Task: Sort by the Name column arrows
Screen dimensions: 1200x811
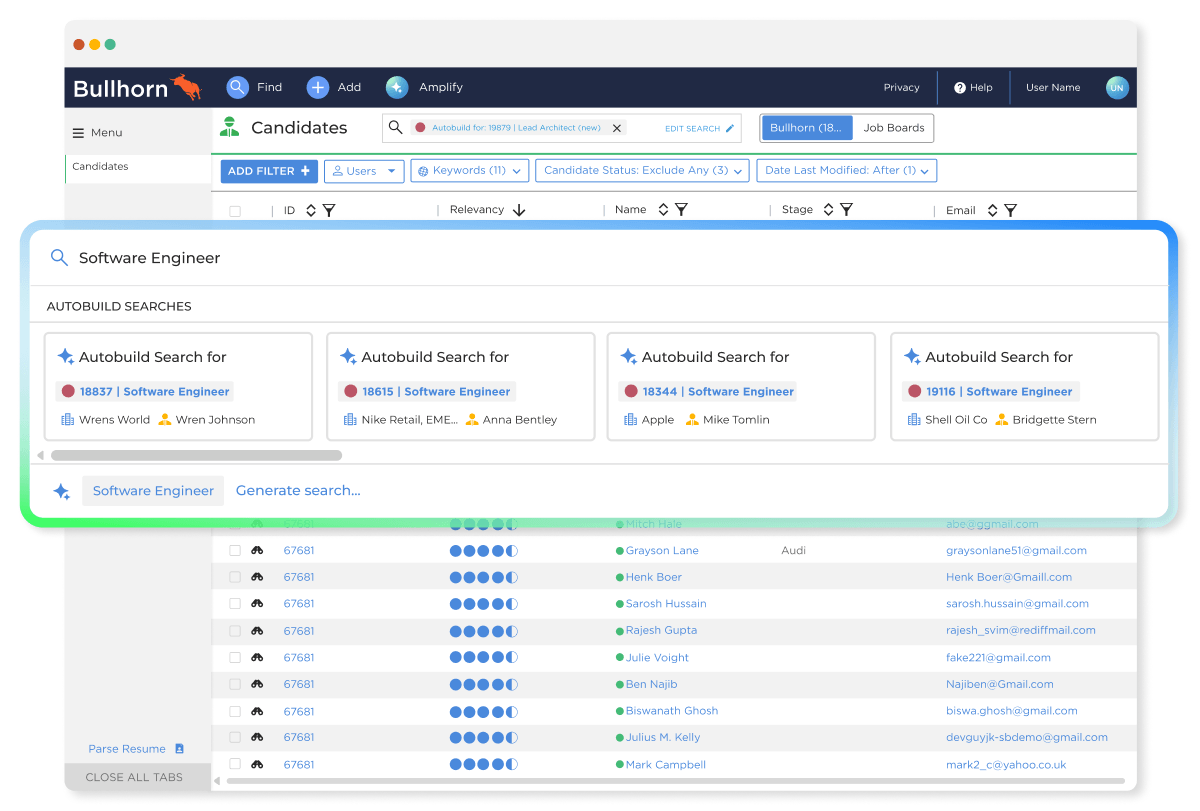Action: point(663,210)
